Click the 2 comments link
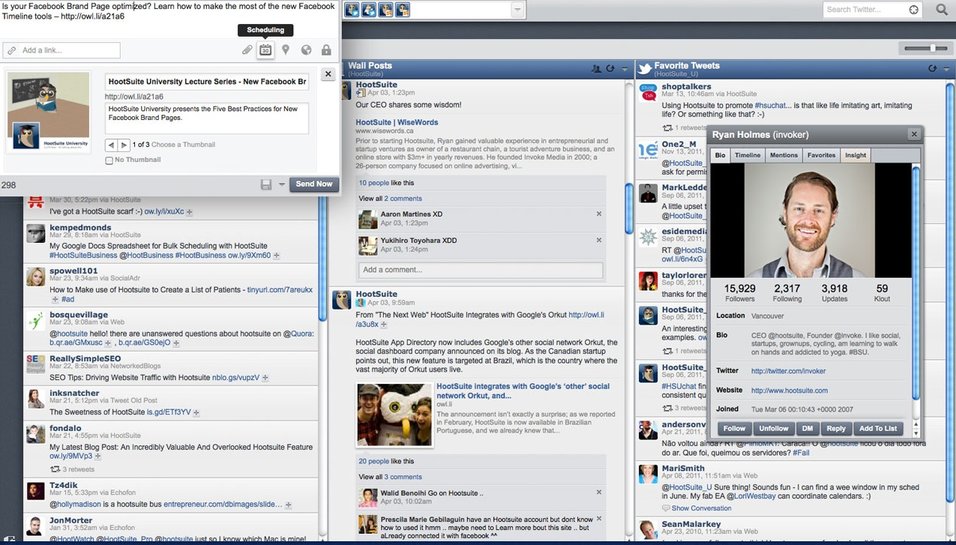Viewport: 956px width, 545px height. (403, 199)
